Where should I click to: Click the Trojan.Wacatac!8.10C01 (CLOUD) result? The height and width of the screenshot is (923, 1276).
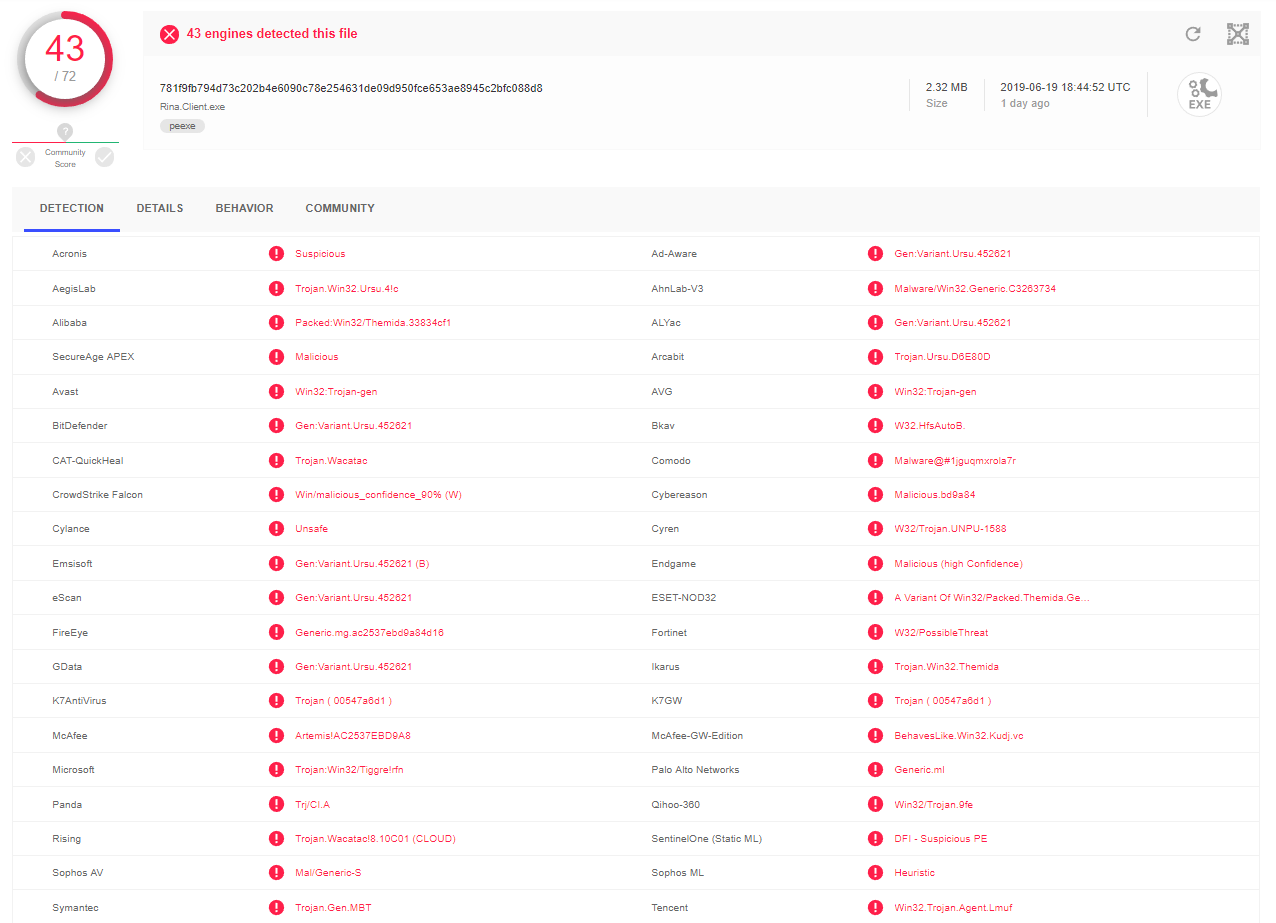tap(375, 839)
